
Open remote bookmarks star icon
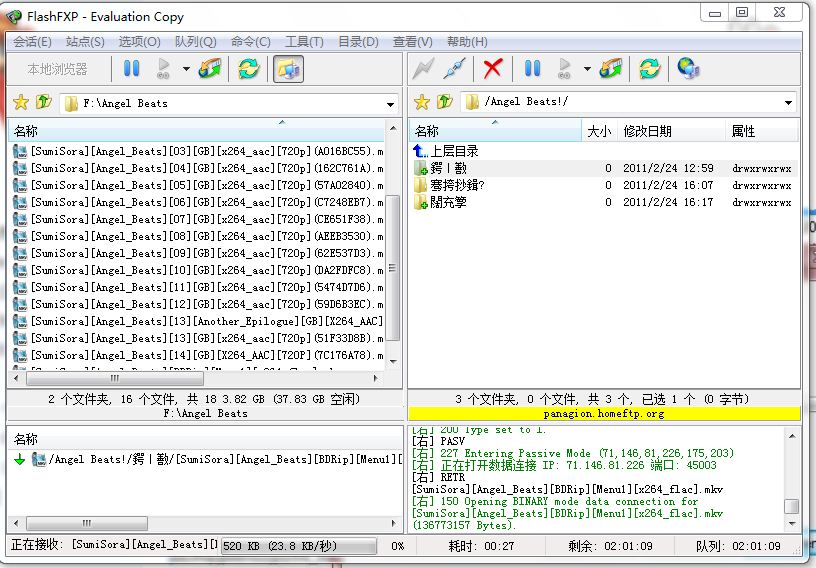[422, 102]
